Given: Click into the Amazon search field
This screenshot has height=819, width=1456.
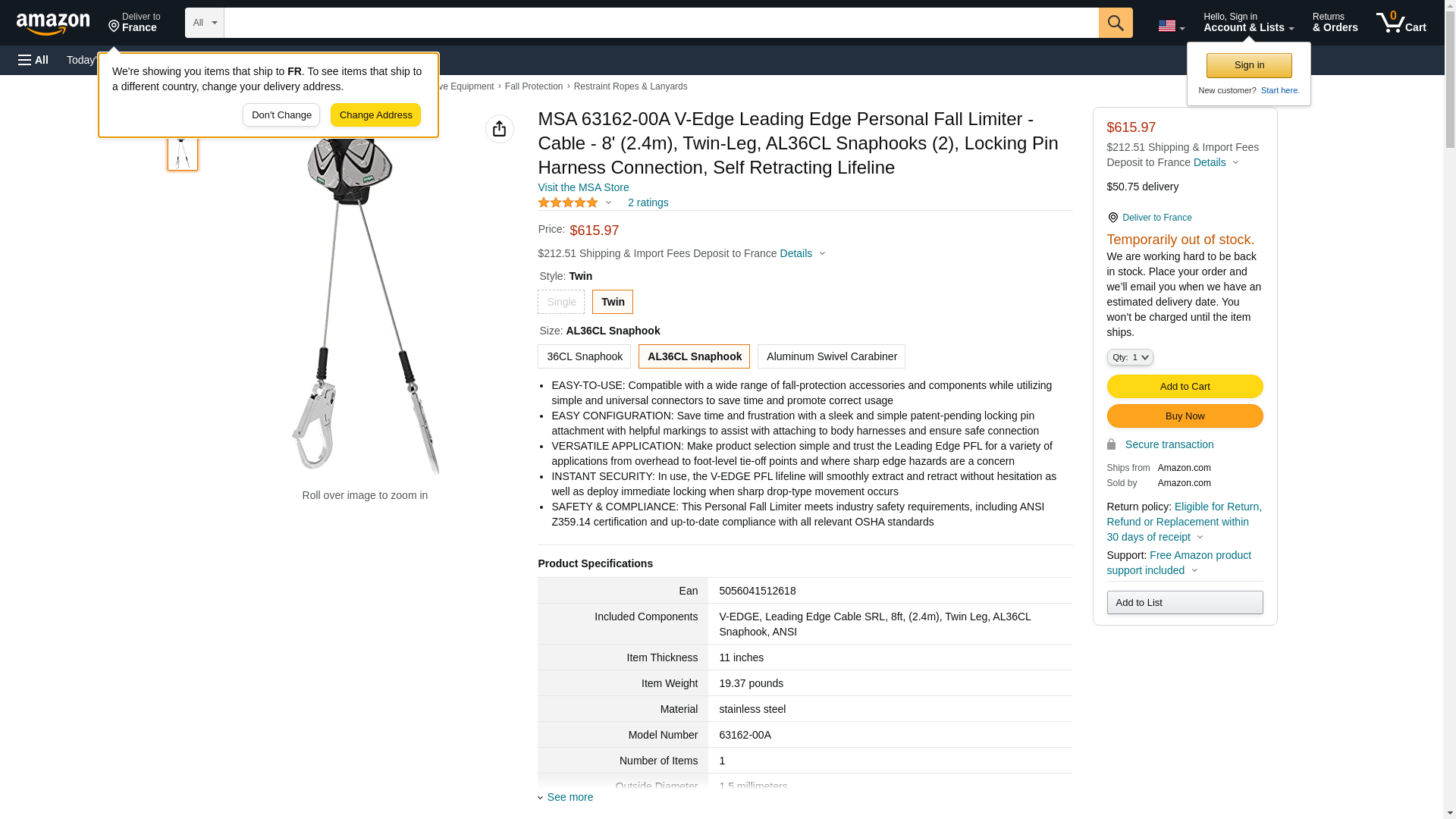Looking at the screenshot, I should tap(661, 23).
